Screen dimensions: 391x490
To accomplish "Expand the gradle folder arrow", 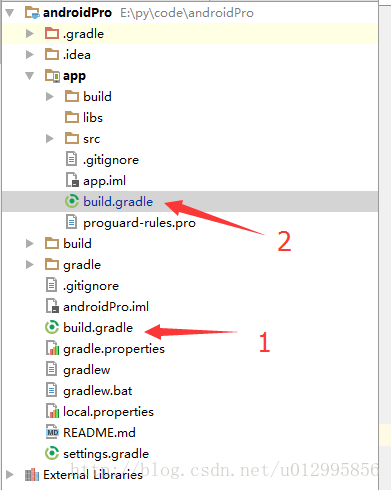I will pyautogui.click(x=30, y=265).
